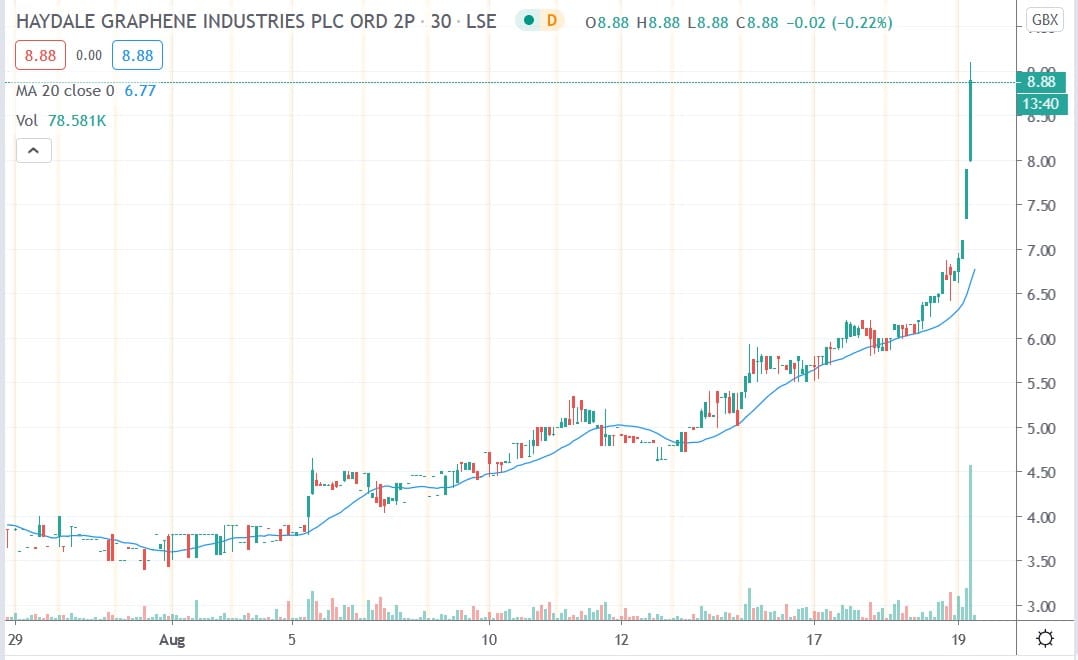The image size is (1078, 660).
Task: Click the 10 date label on time axis
Action: click(x=489, y=640)
